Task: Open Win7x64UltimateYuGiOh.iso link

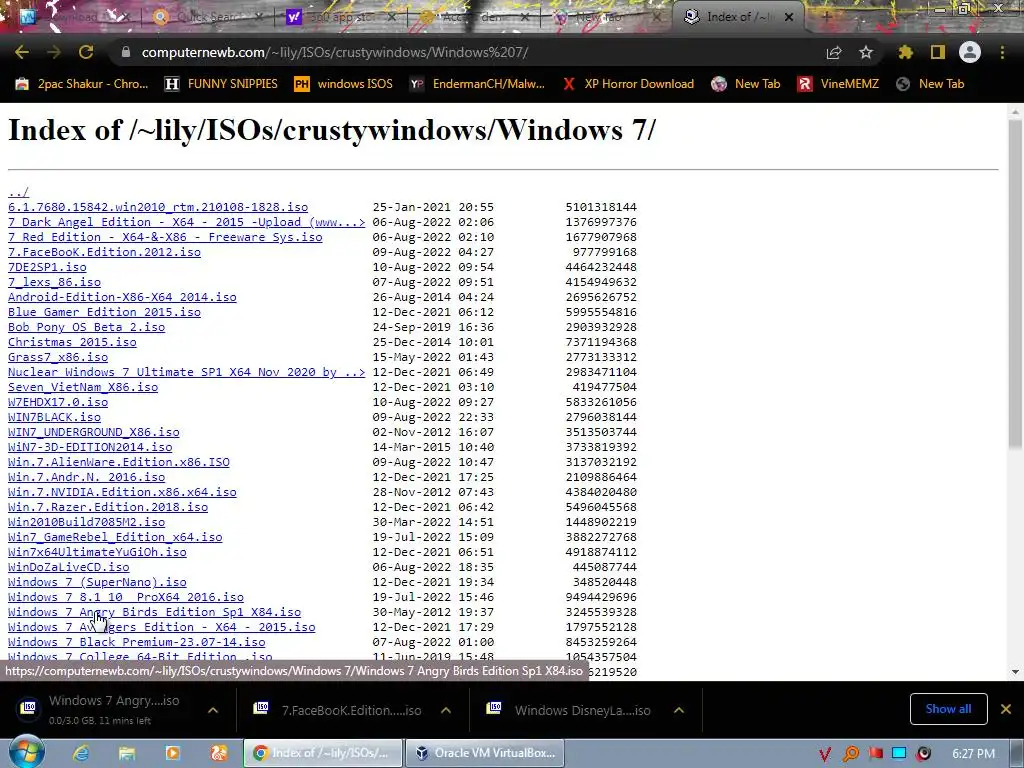Action: pyautogui.click(x=97, y=552)
